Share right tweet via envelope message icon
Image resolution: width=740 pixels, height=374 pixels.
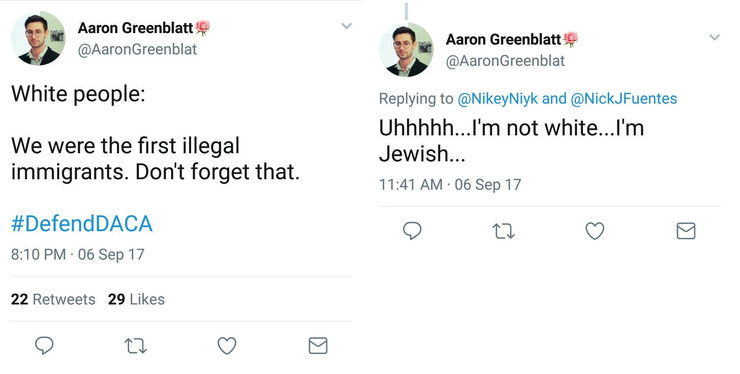pos(686,231)
